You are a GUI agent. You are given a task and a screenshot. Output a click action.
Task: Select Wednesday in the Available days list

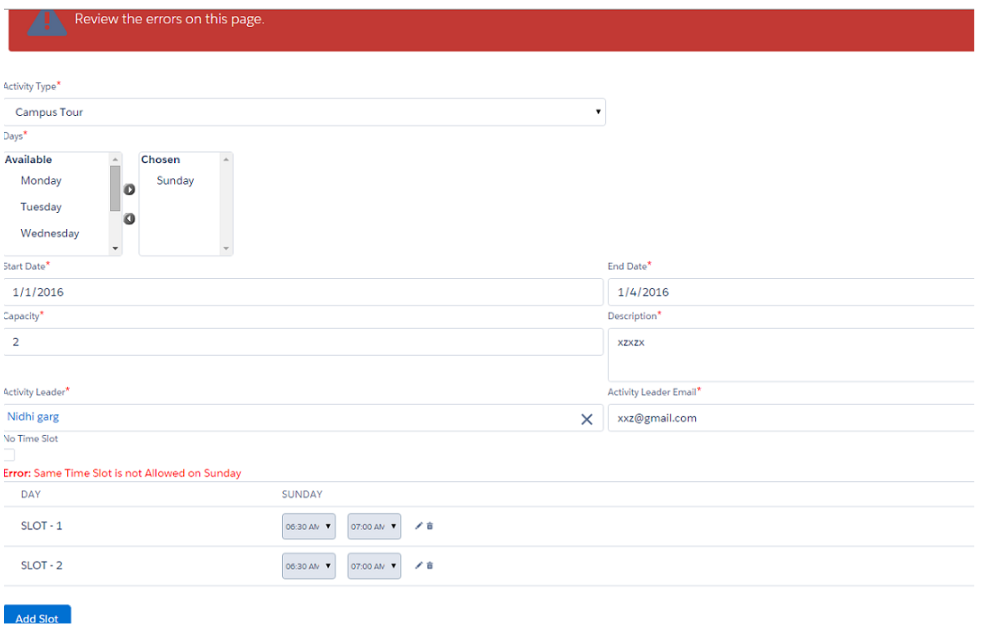50,234
